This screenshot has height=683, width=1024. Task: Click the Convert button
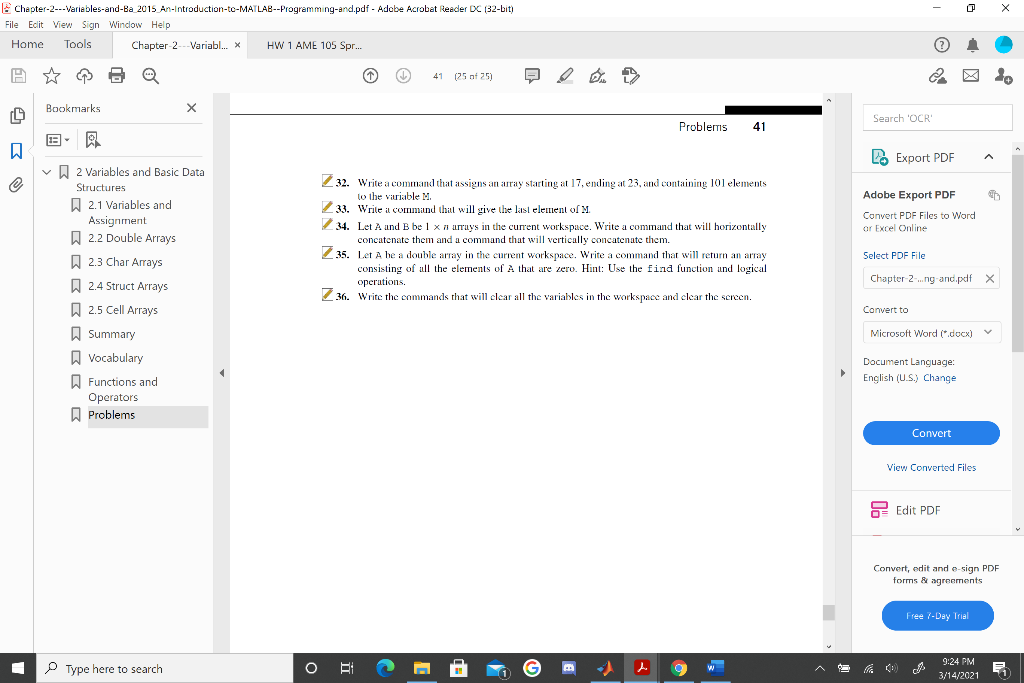pos(931,433)
